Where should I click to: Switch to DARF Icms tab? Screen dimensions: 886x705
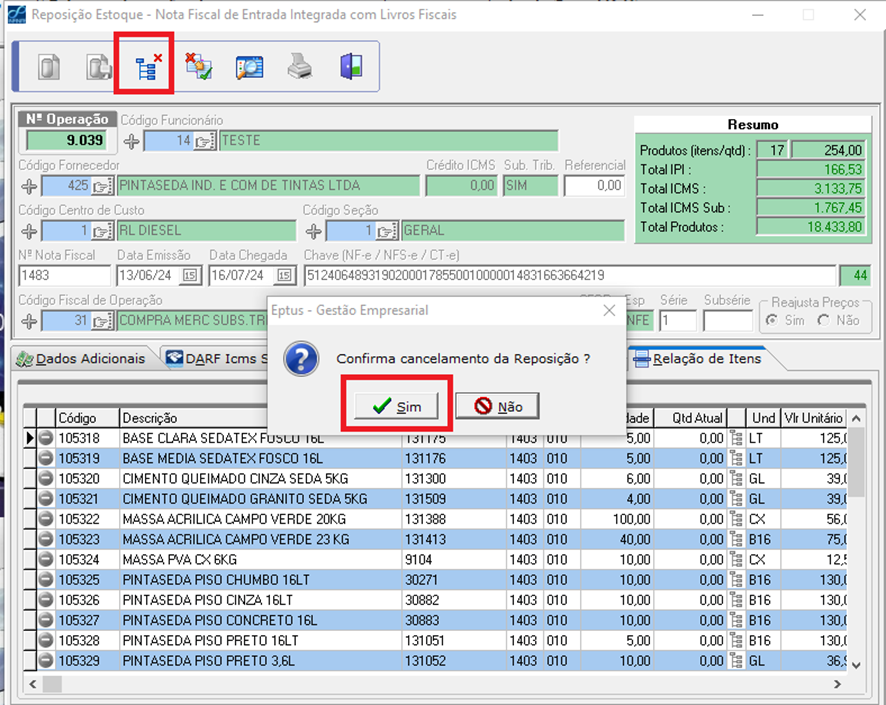216,359
